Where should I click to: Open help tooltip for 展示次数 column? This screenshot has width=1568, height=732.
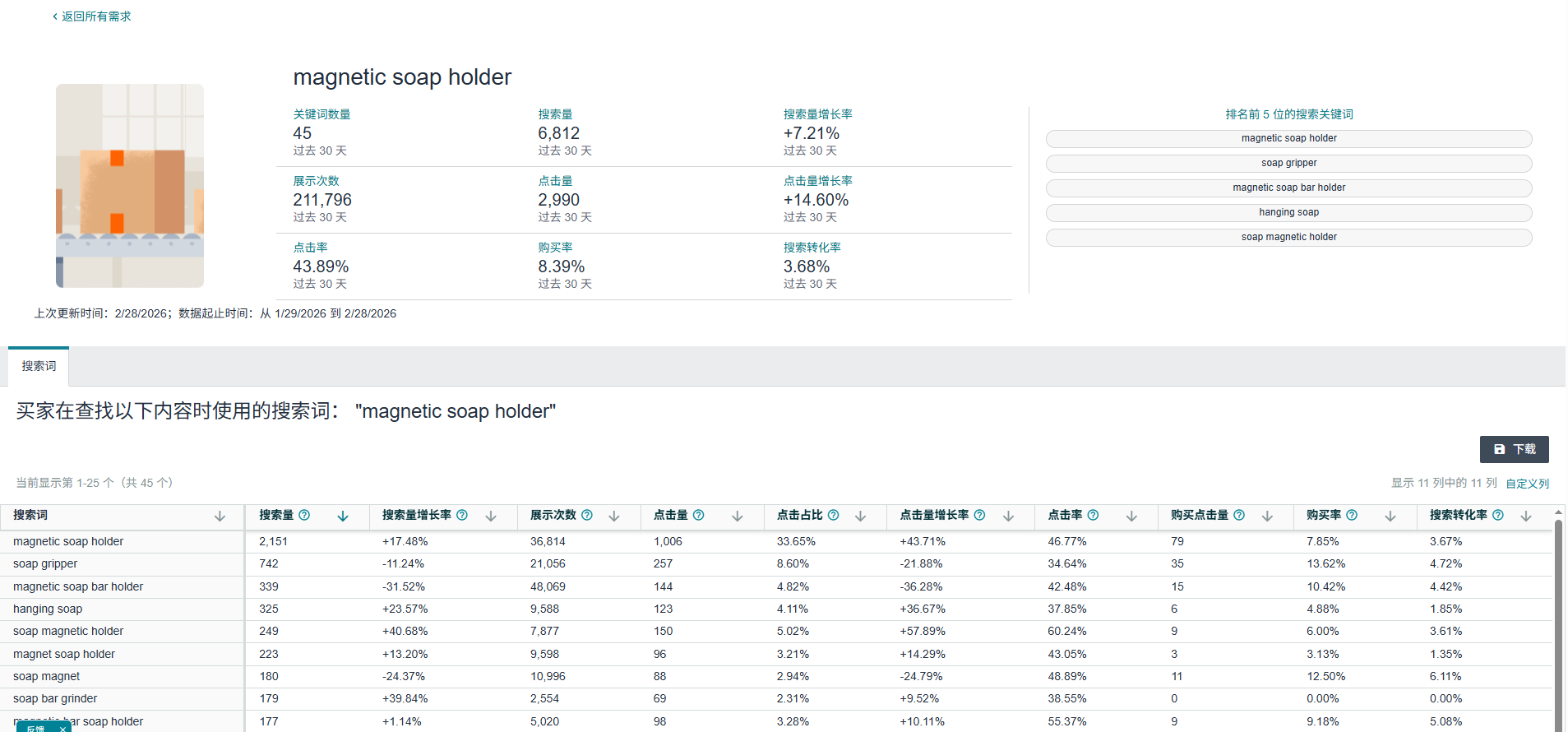click(587, 515)
